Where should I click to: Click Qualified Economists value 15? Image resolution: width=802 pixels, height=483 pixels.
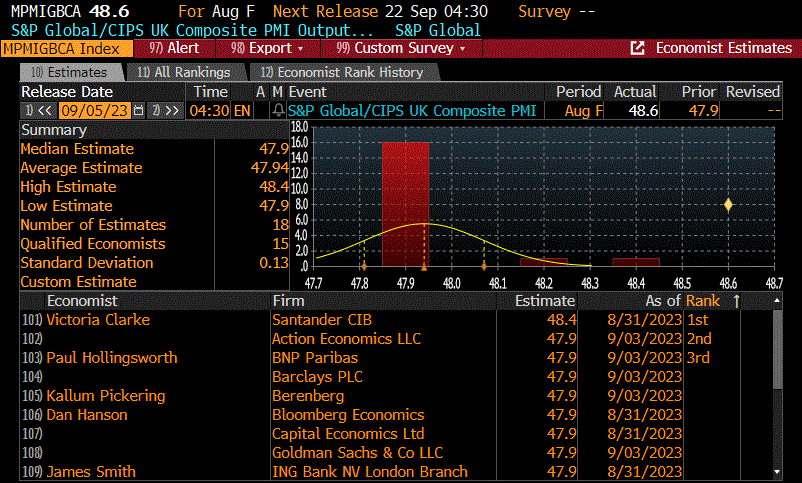[x=280, y=244]
